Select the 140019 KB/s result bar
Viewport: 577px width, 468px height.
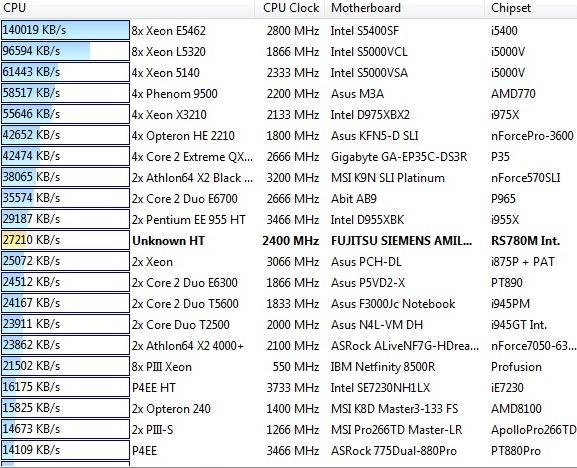coord(65,30)
